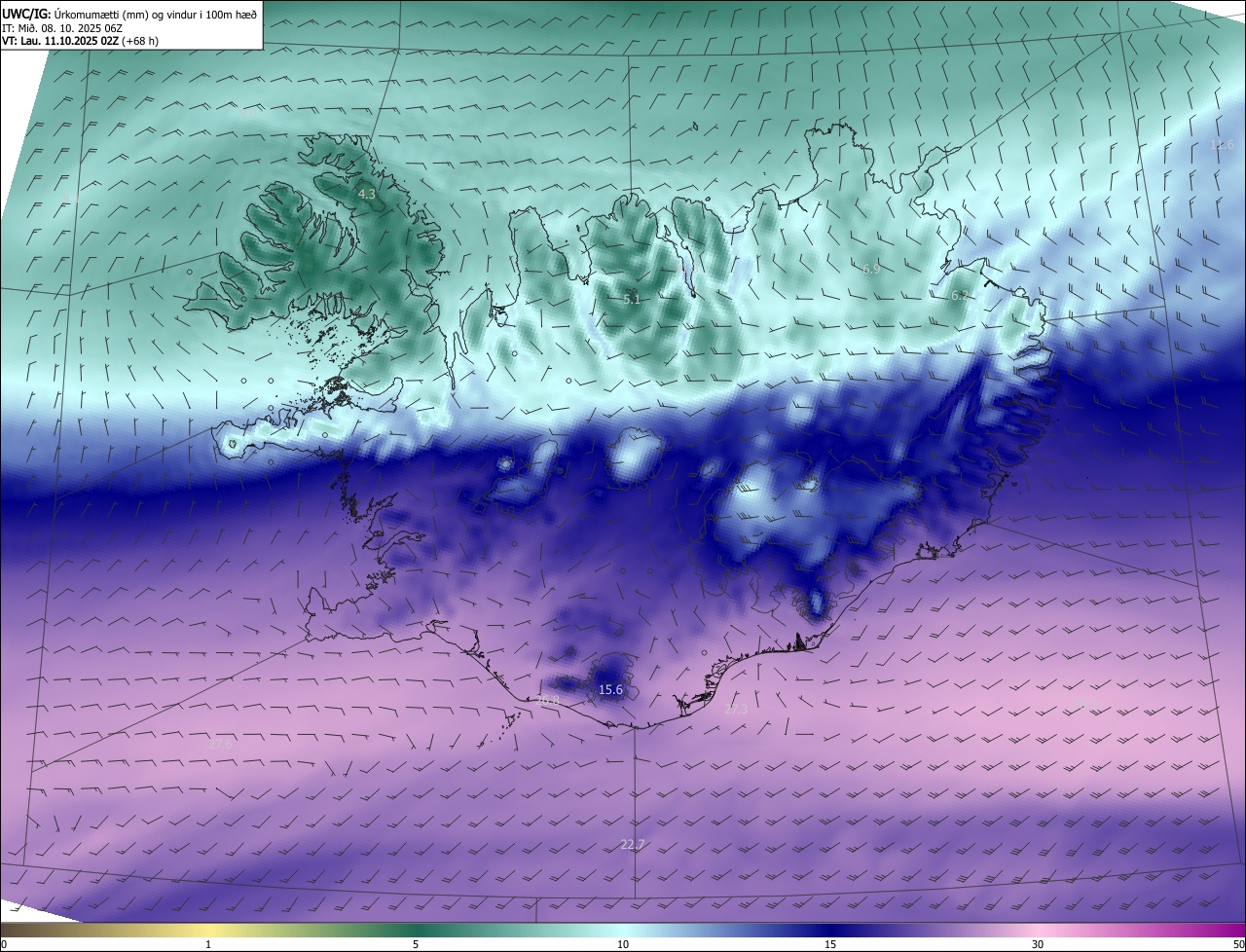Screen dimensions: 1246x952
Task: Click the 6.9 value in northeast Iceland
Action: coord(871,269)
